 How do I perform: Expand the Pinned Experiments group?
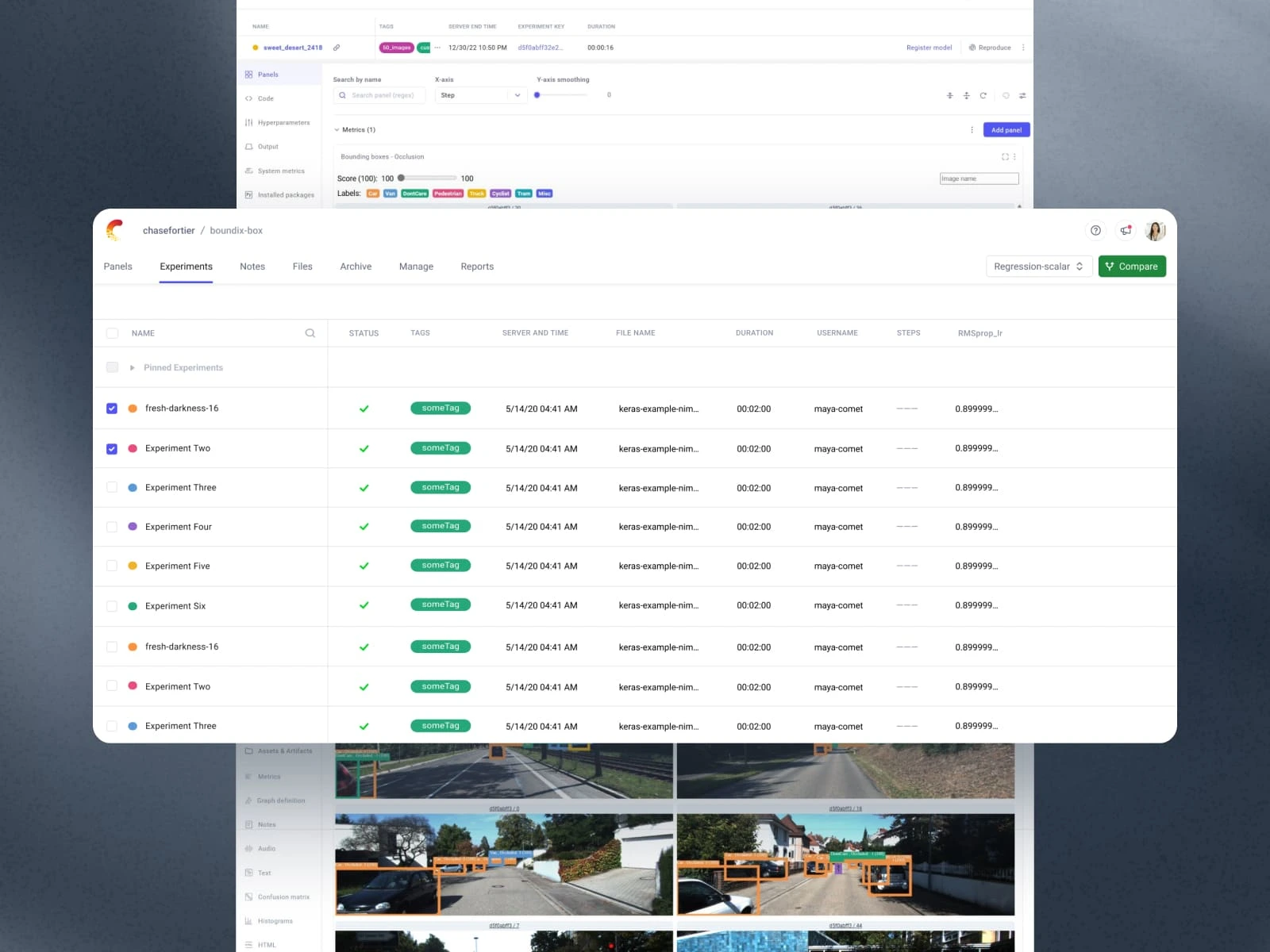133,367
